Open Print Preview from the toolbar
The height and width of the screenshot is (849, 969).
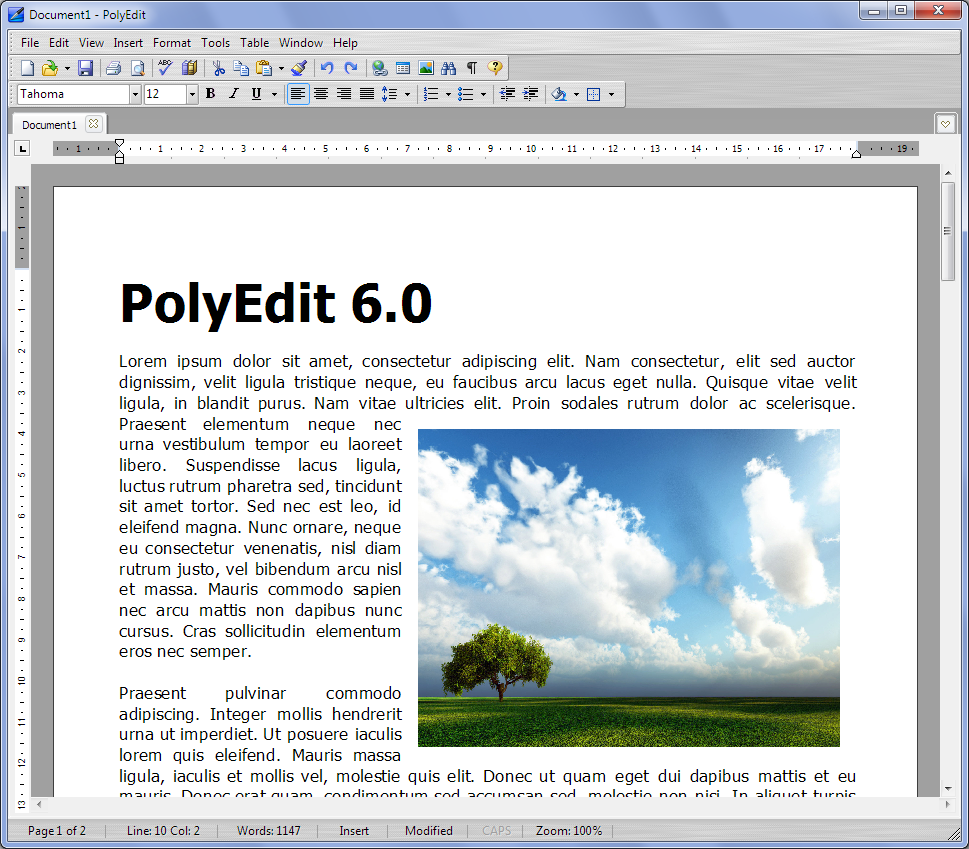coord(137,68)
